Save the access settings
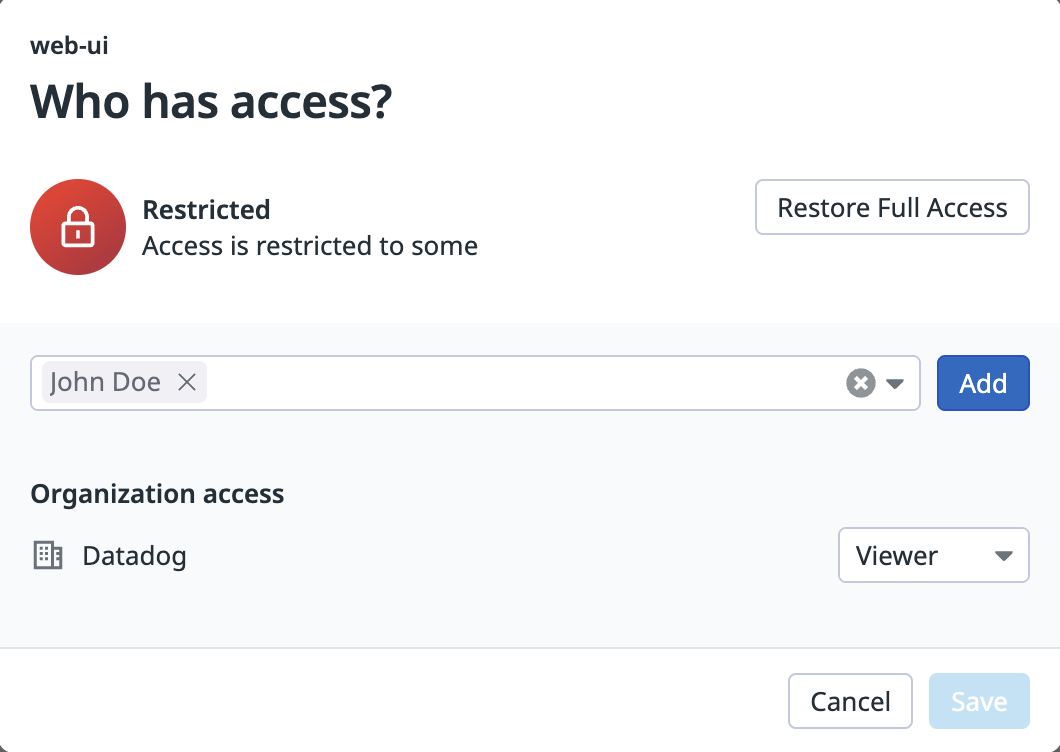The width and height of the screenshot is (1060, 752). pos(978,701)
